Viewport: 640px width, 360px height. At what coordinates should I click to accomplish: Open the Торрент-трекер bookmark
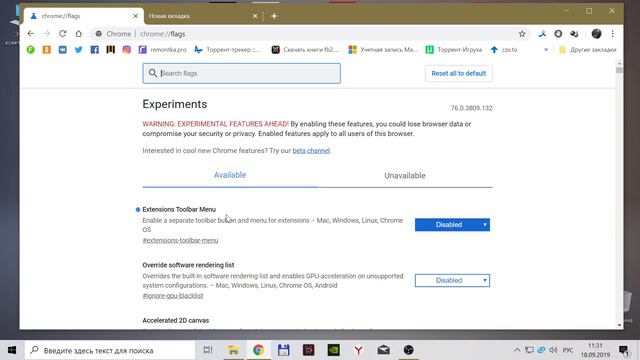click(x=227, y=50)
